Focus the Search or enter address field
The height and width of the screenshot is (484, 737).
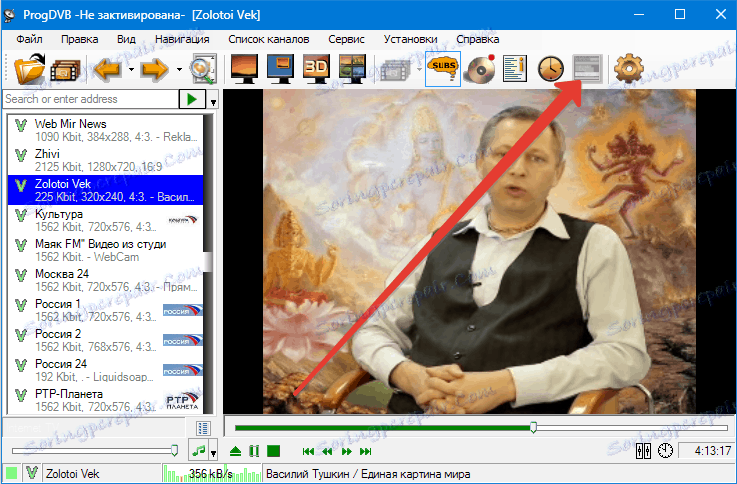(x=91, y=99)
